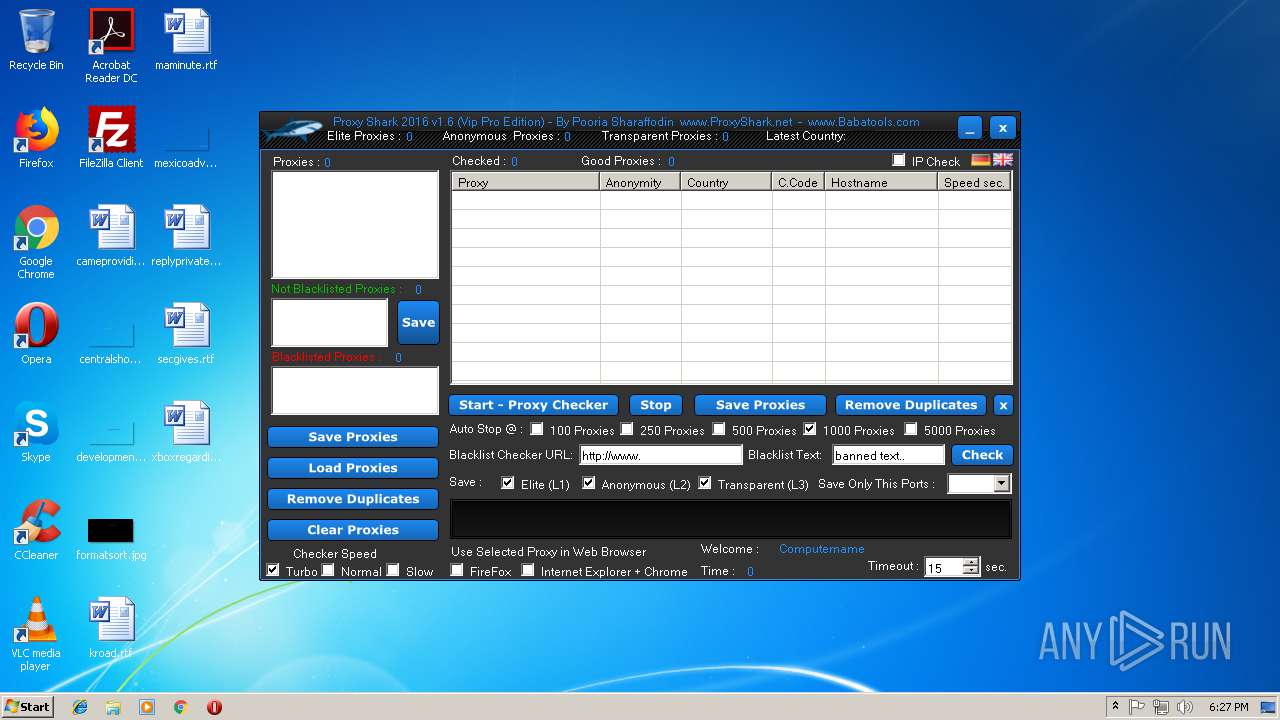Click Load Proxies button
Viewport: 1280px width, 720px height.
point(353,468)
